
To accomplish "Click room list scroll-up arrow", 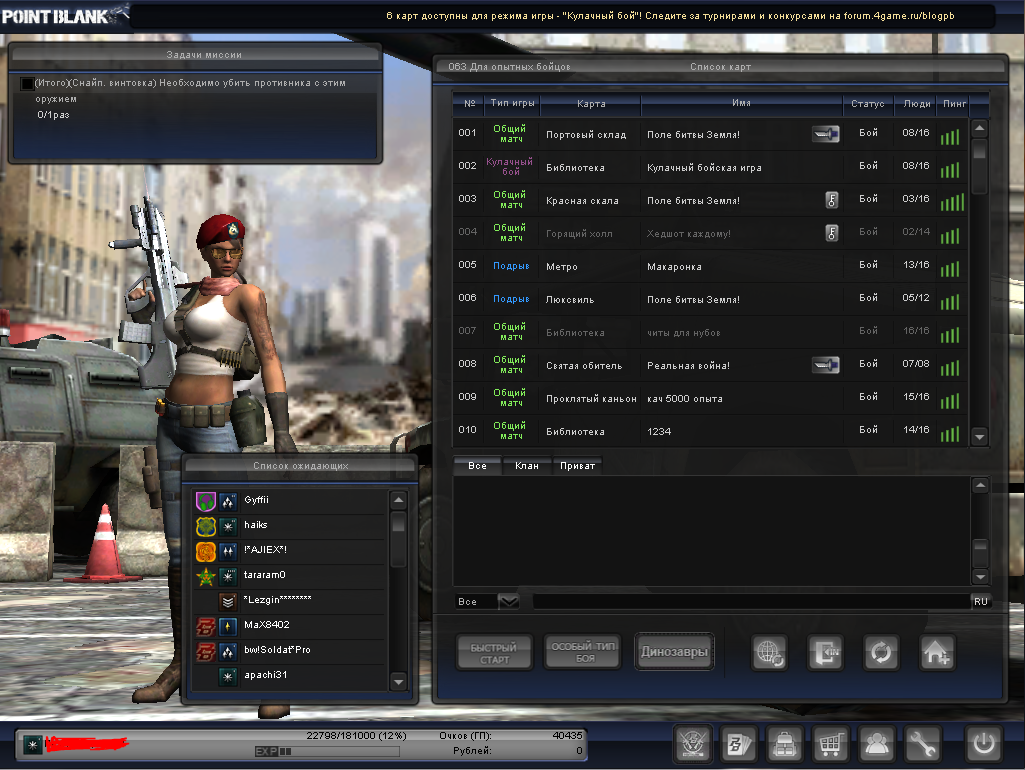I will (x=979, y=128).
